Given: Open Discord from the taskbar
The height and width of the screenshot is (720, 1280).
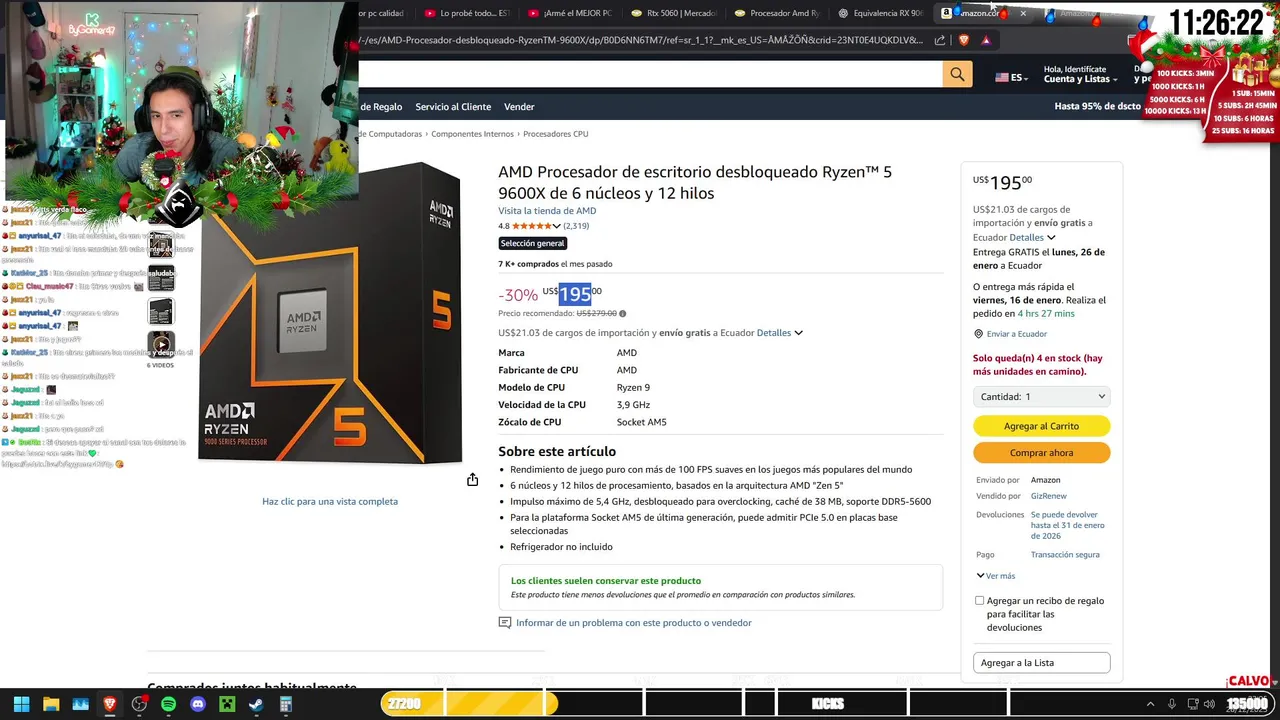Looking at the screenshot, I should pyautogui.click(x=198, y=704).
